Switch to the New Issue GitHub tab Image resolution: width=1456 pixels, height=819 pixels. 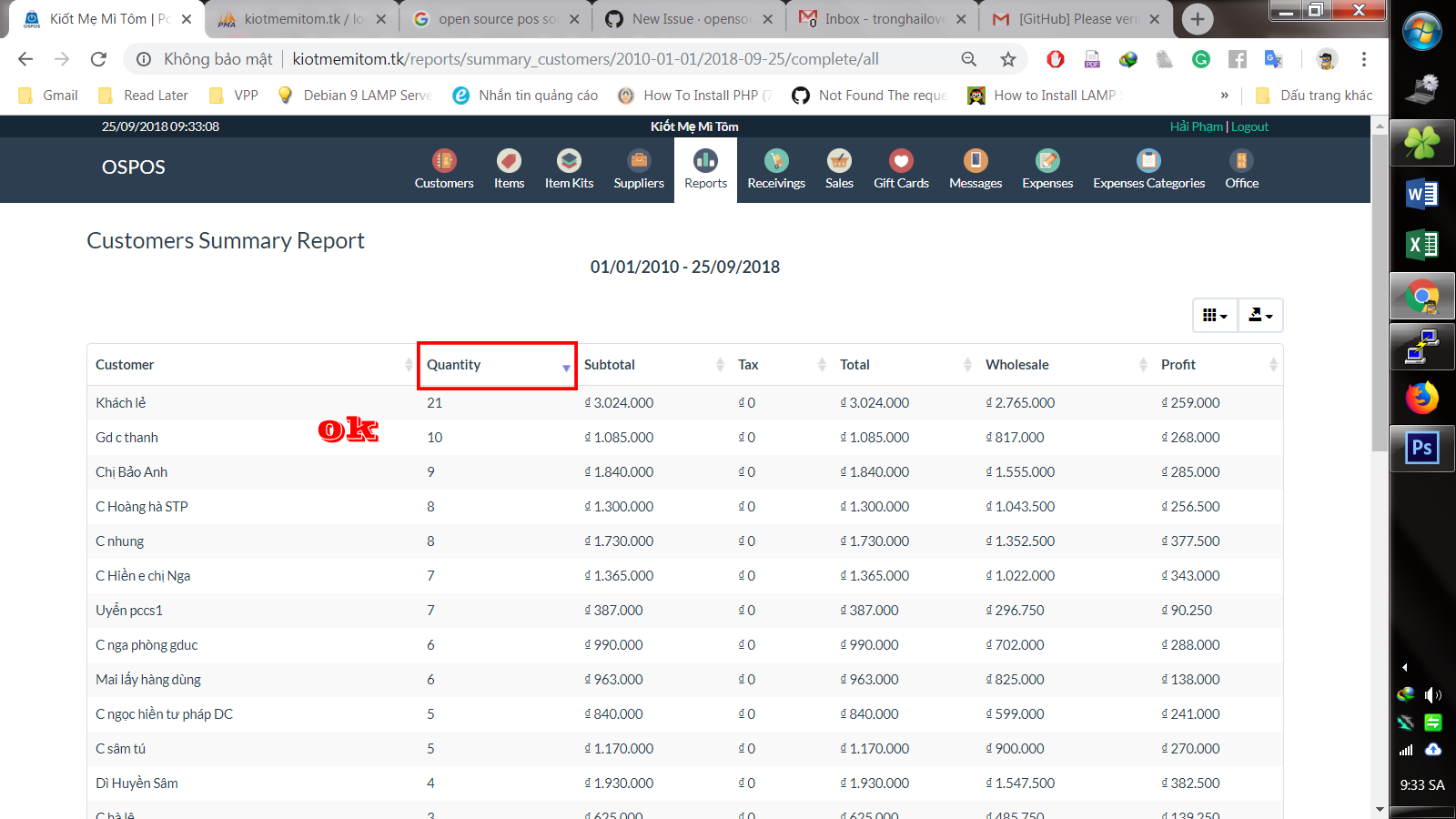[691, 19]
